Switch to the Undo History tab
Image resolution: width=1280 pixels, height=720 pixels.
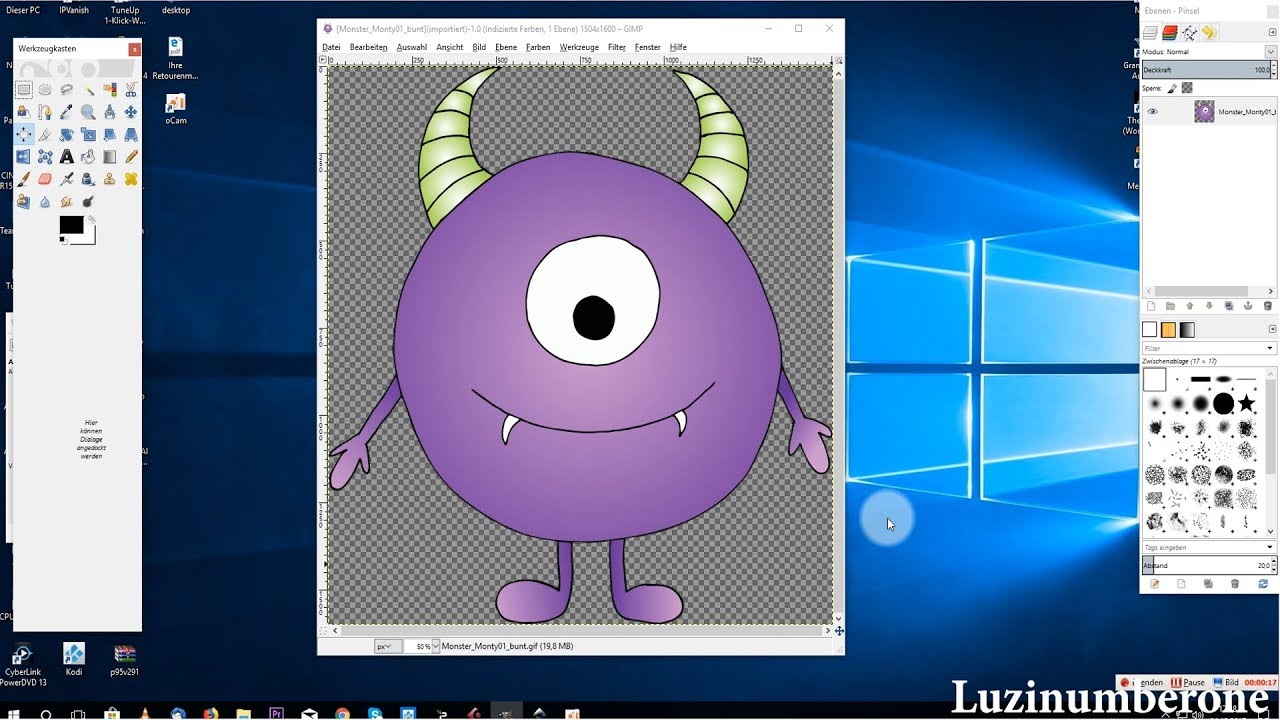1209,32
